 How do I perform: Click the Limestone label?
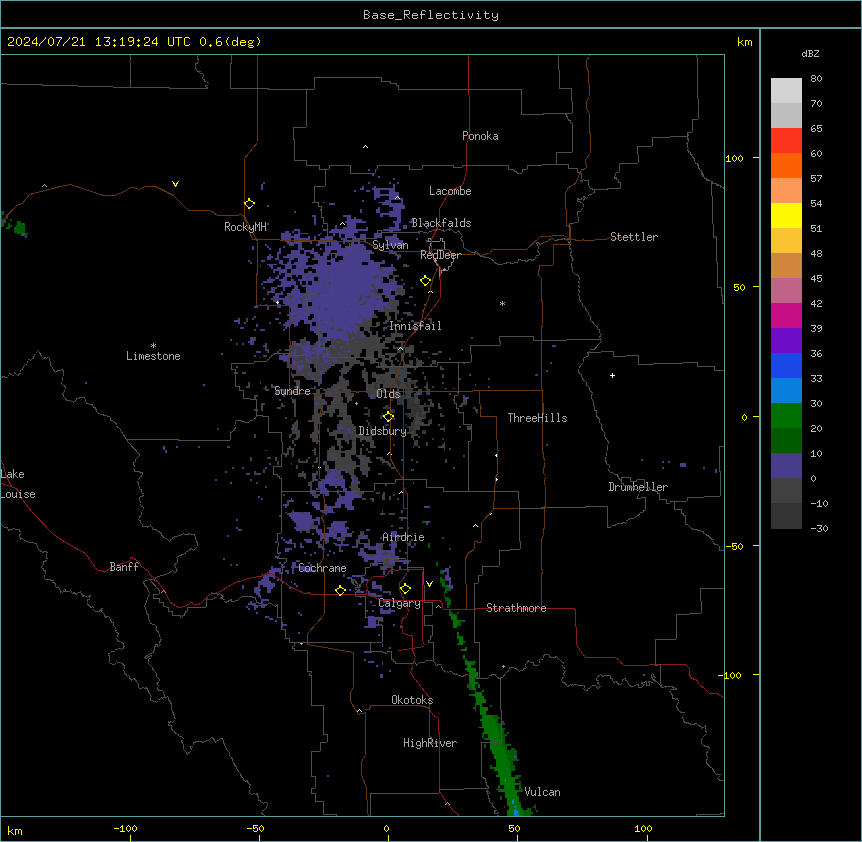click(153, 356)
